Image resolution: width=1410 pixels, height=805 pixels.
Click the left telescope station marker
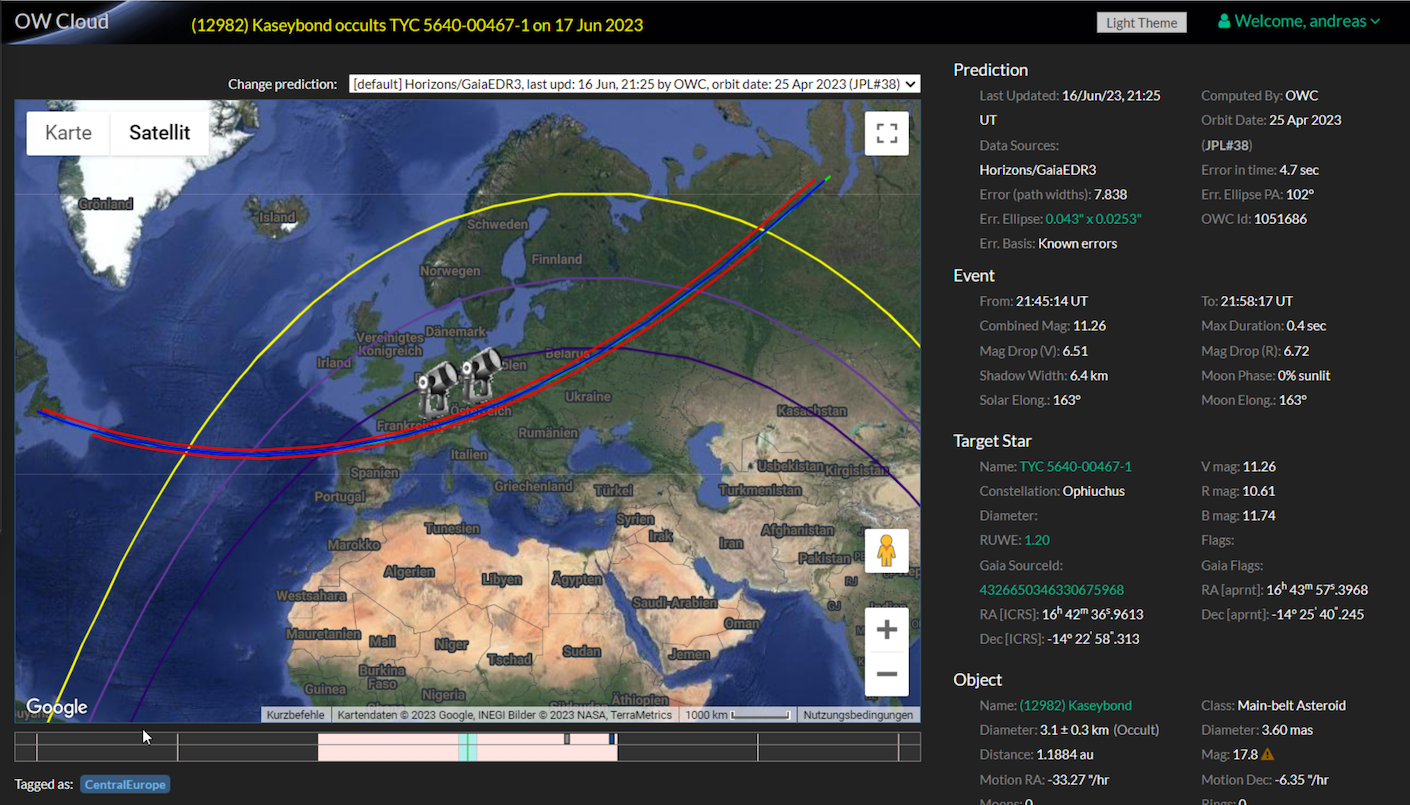tap(436, 387)
